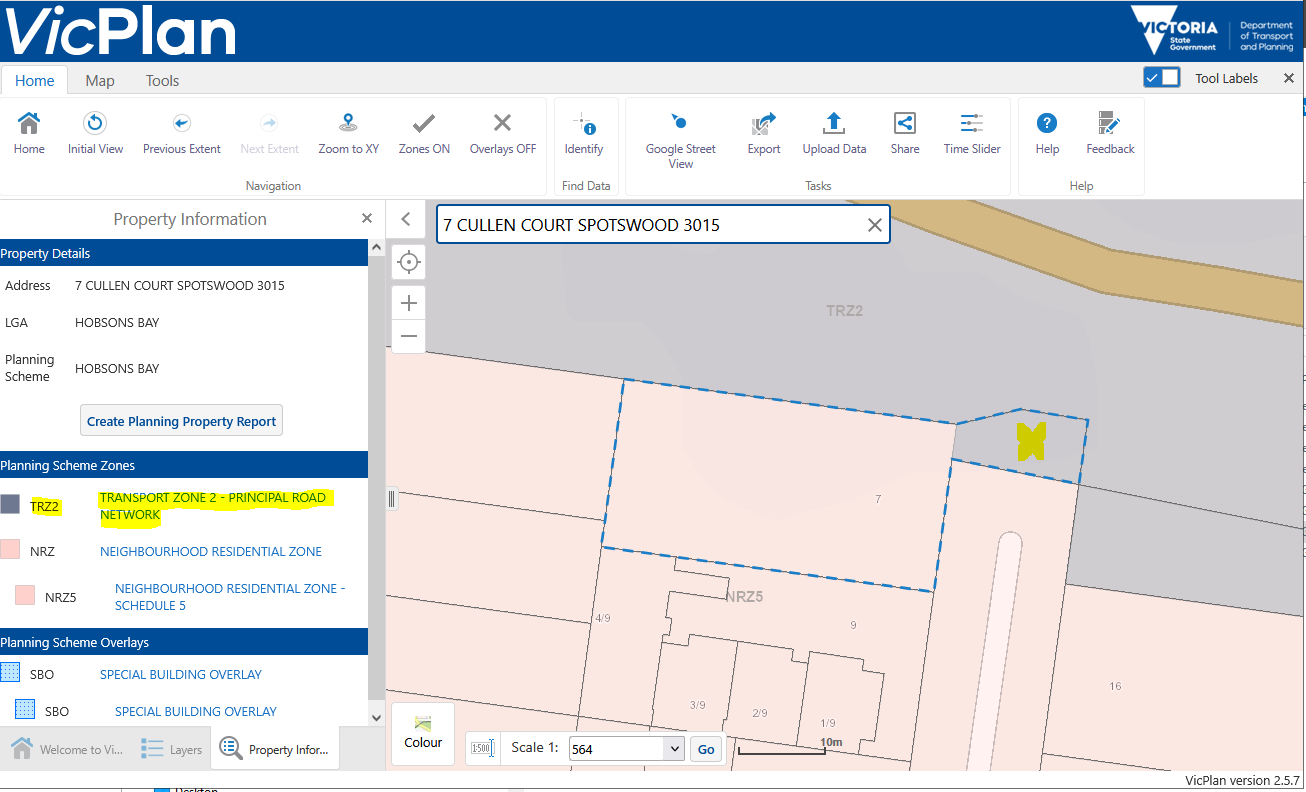Collapse the side panel with left chevron

coord(405,220)
